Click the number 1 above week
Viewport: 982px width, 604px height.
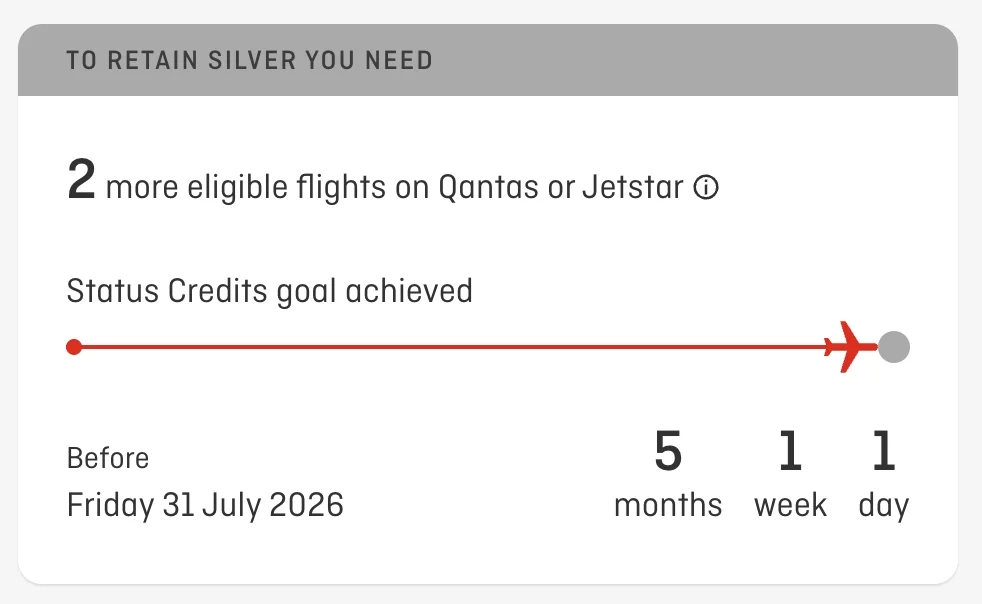click(790, 452)
